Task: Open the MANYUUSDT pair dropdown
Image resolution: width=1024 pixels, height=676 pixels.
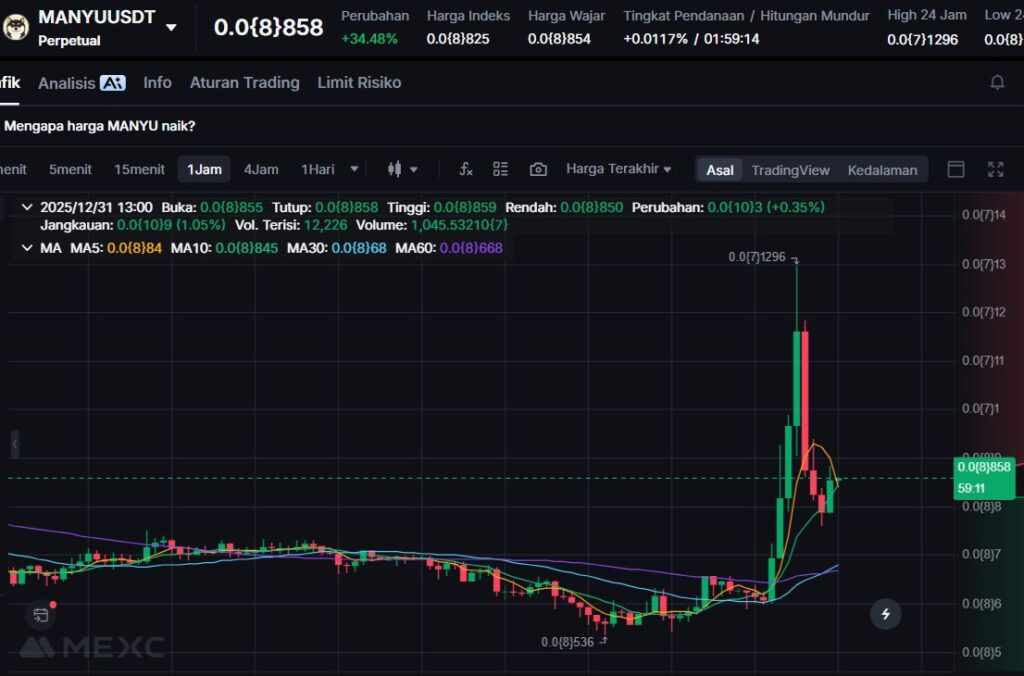Action: pos(171,27)
